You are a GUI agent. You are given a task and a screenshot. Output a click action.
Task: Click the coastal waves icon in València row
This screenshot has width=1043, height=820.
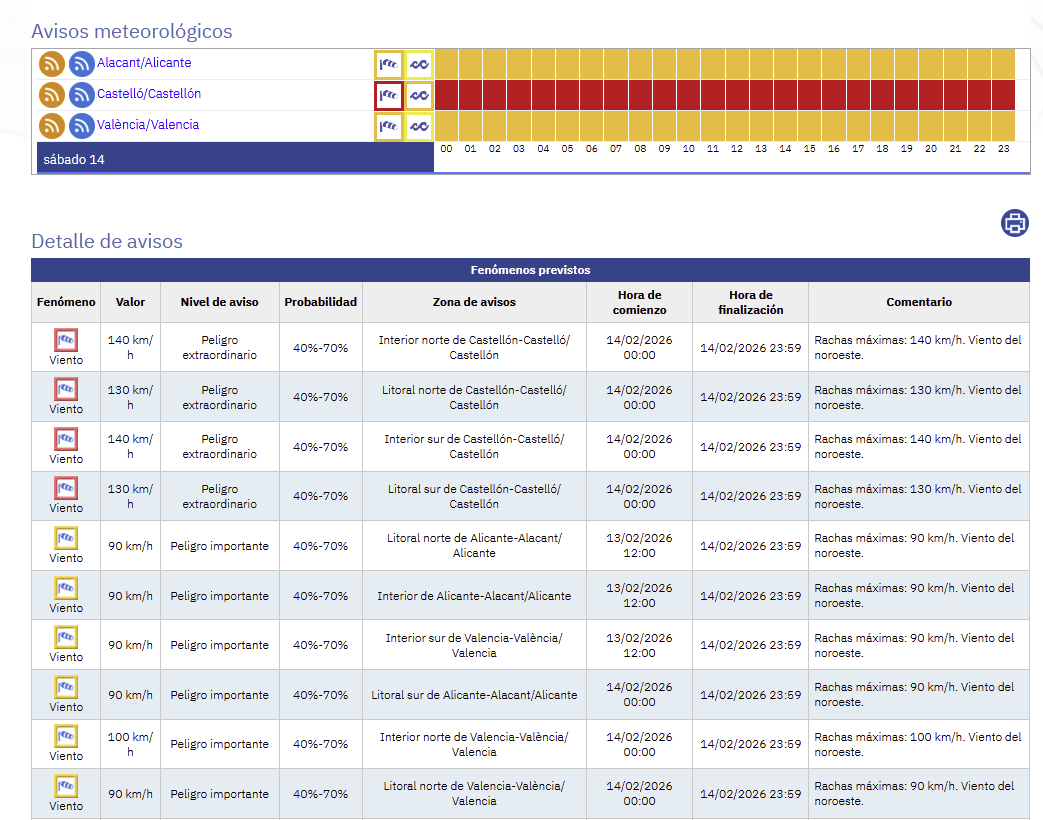[x=419, y=127]
